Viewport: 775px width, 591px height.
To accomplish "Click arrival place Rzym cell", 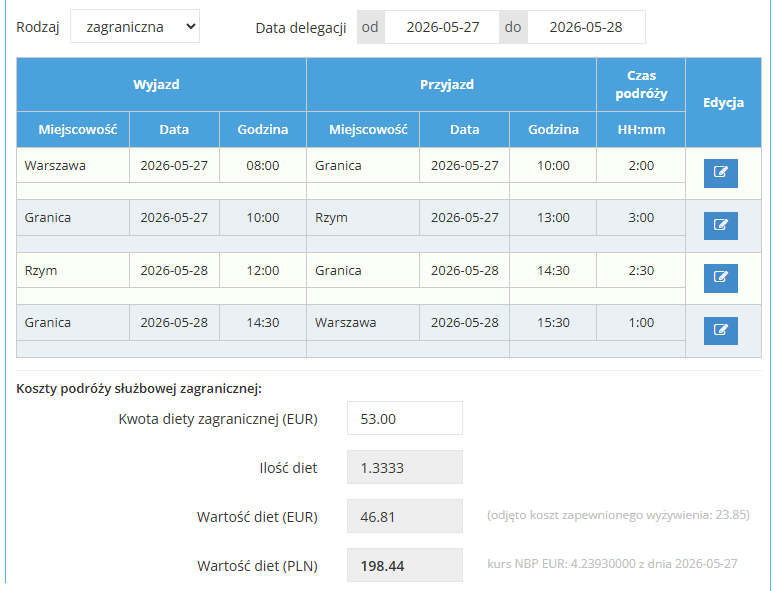I will click(x=363, y=218).
